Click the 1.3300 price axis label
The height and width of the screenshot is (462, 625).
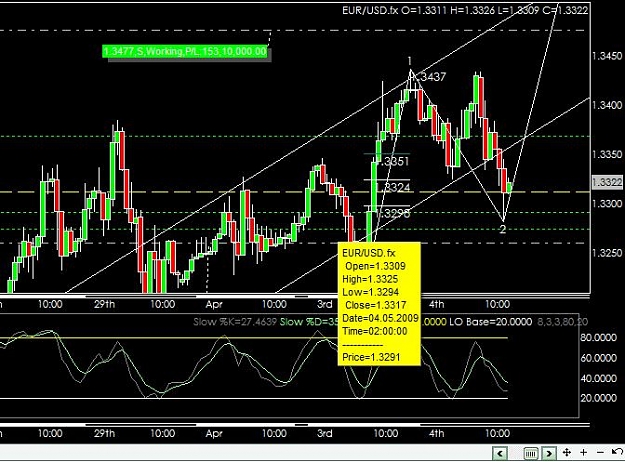point(607,204)
